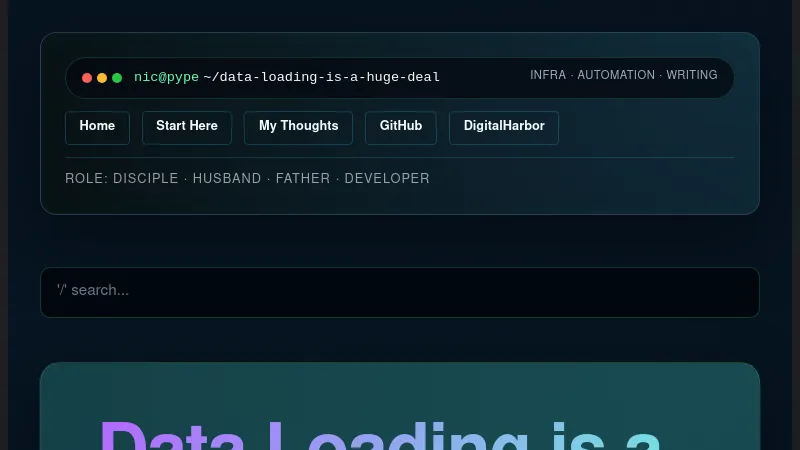The height and width of the screenshot is (450, 800).
Task: Click the INFRA tagline word
Action: coord(548,75)
